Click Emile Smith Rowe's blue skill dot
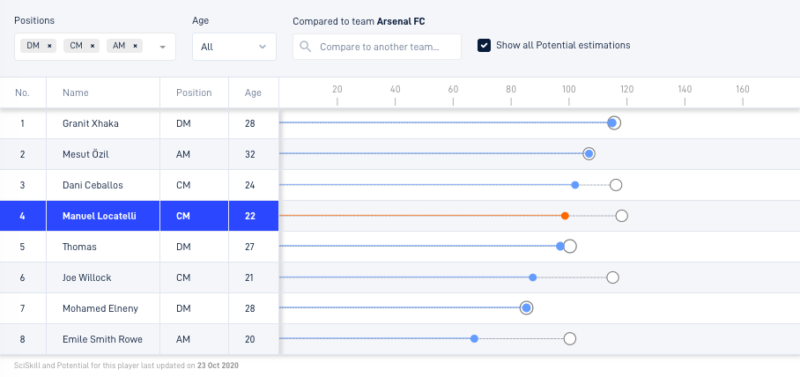 tap(474, 339)
